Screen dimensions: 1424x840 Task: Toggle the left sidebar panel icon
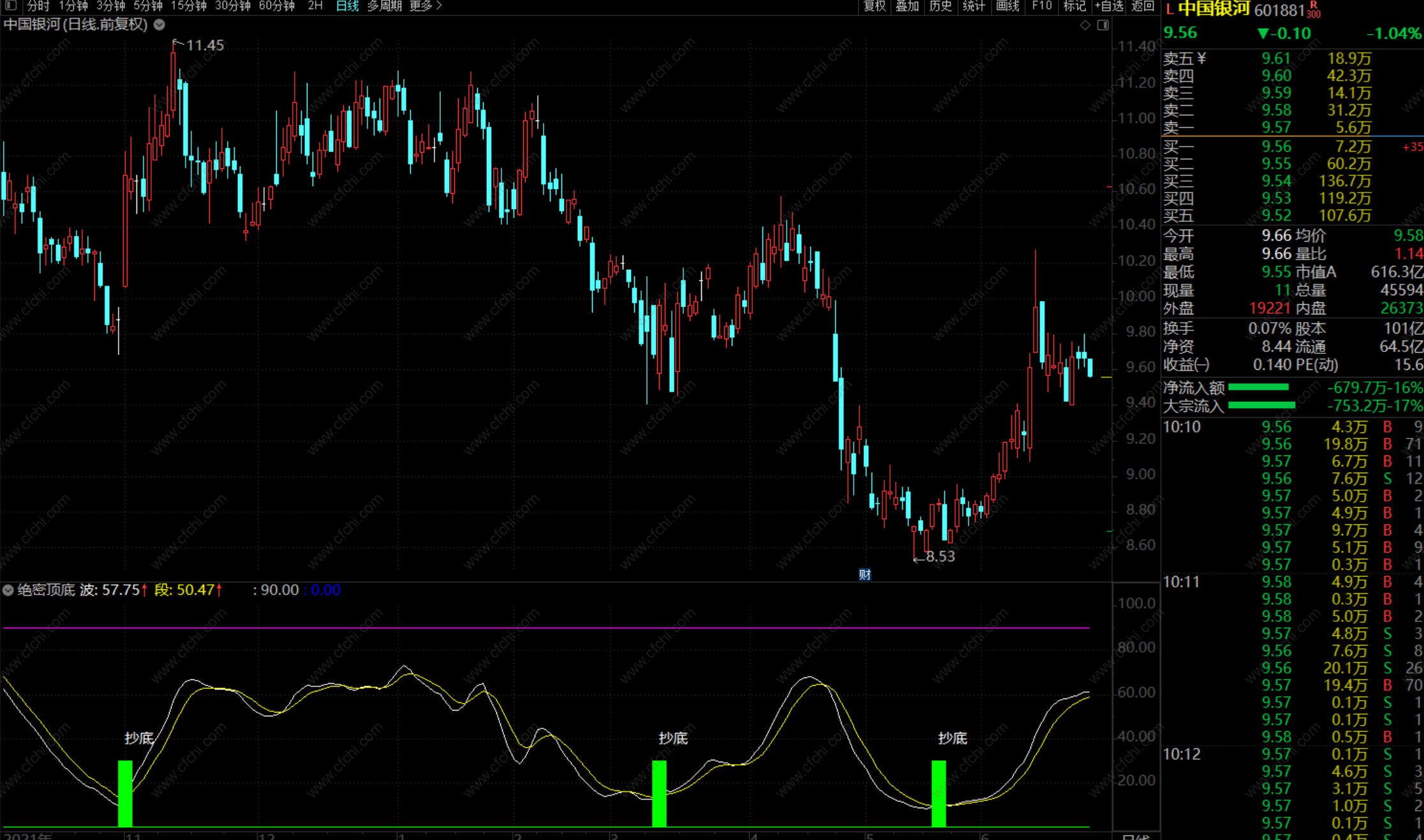pyautogui.click(x=11, y=6)
